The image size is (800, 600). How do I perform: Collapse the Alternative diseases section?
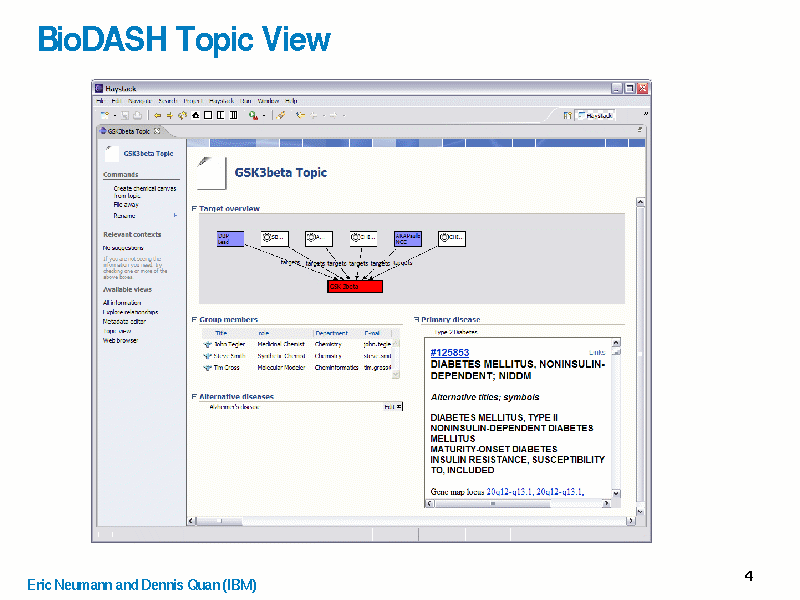[x=194, y=397]
